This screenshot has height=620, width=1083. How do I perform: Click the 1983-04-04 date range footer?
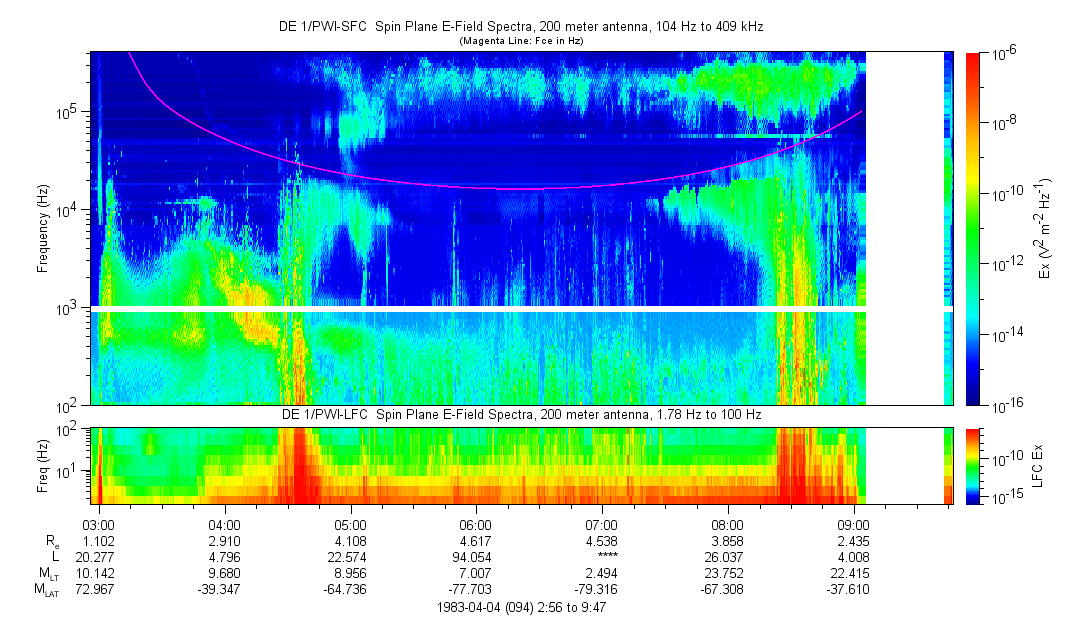tap(520, 607)
